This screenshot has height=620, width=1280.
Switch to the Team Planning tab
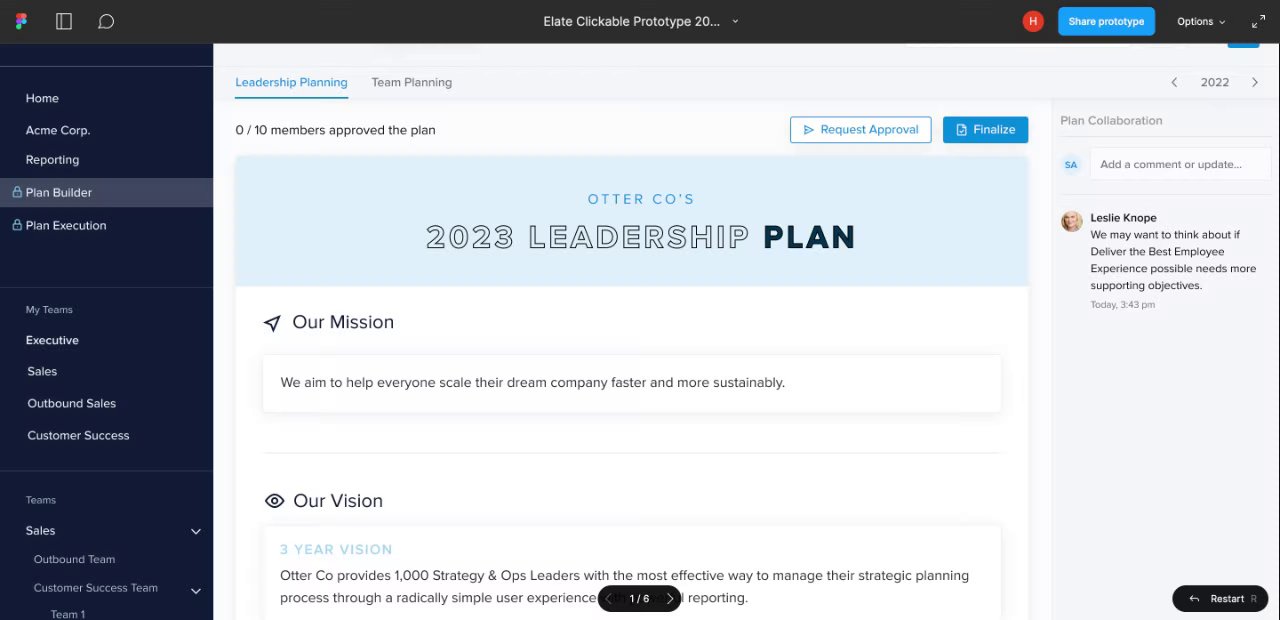pyautogui.click(x=411, y=82)
